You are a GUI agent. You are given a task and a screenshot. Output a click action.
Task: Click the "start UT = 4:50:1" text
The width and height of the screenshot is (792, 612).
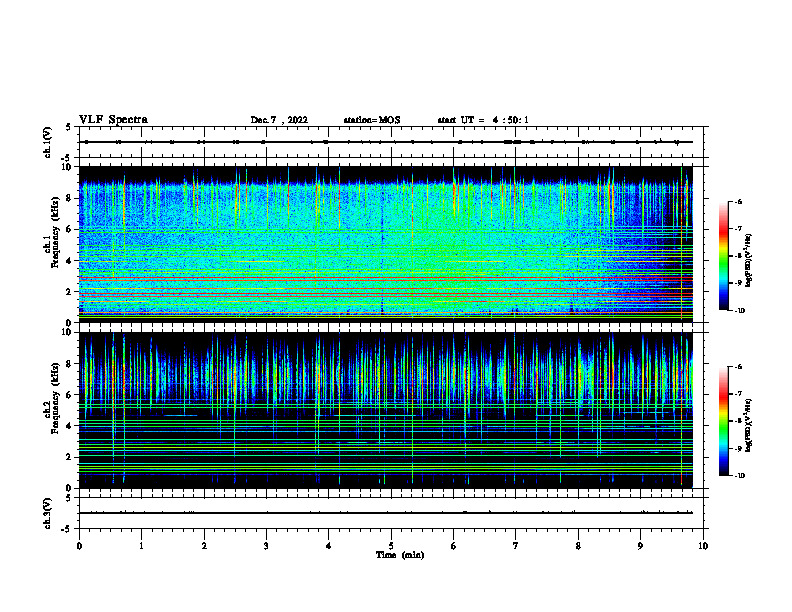pos(483,120)
